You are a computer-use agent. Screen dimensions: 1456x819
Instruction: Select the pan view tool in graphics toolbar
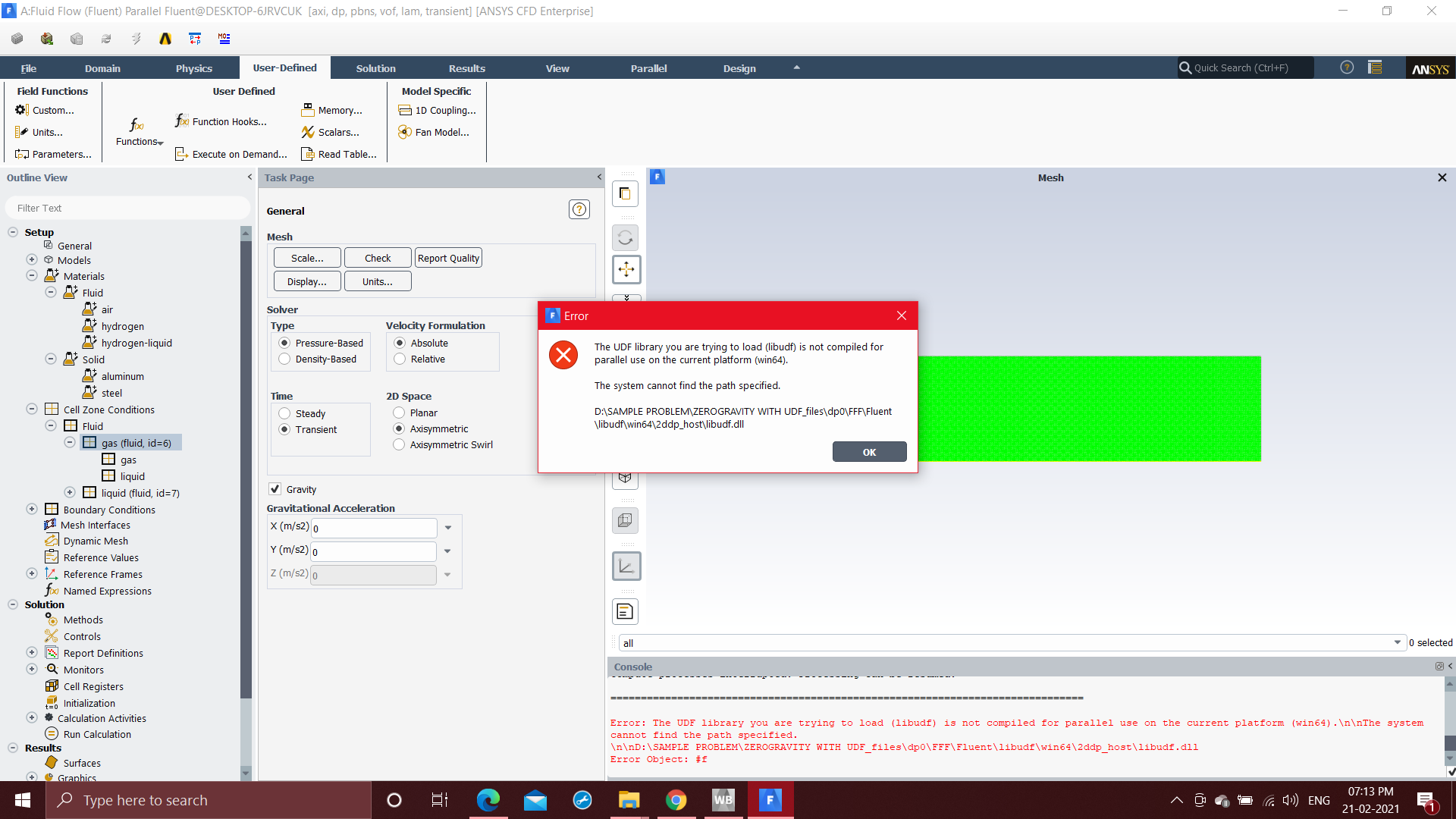point(626,269)
